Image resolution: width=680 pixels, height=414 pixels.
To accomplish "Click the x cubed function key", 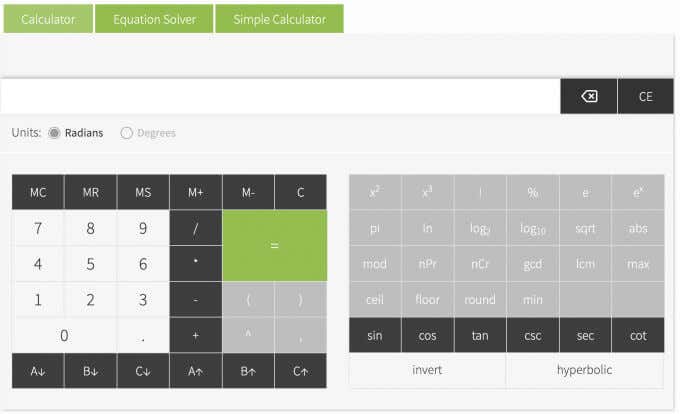I will coord(427,192).
